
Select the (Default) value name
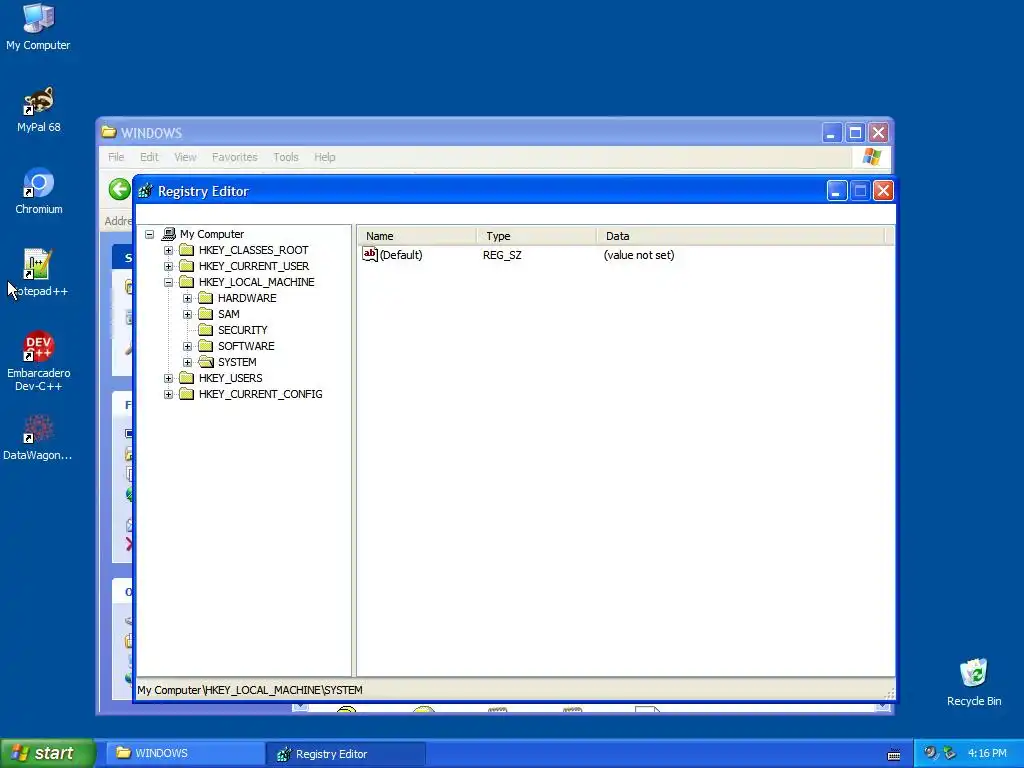click(x=401, y=255)
